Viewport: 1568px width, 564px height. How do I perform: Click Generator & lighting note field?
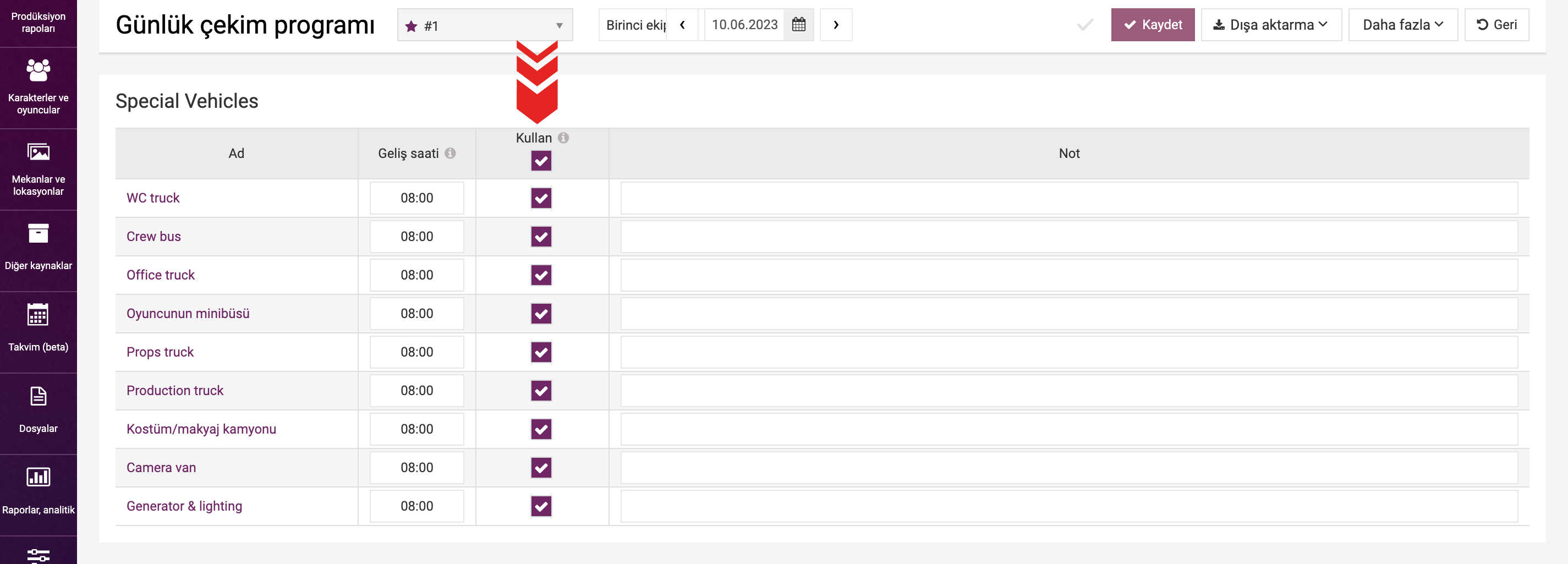coord(1069,506)
